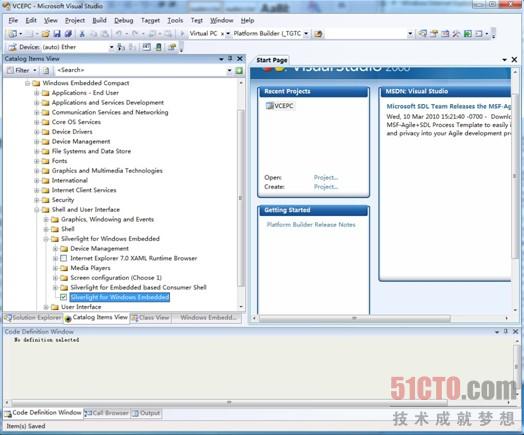Image resolution: width=524 pixels, height=435 pixels.
Task: Click the Start Debugging play icon
Action: [182, 34]
